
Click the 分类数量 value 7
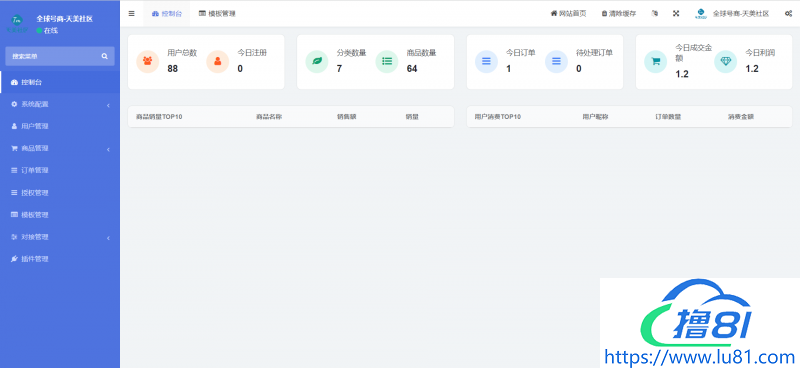[339, 68]
